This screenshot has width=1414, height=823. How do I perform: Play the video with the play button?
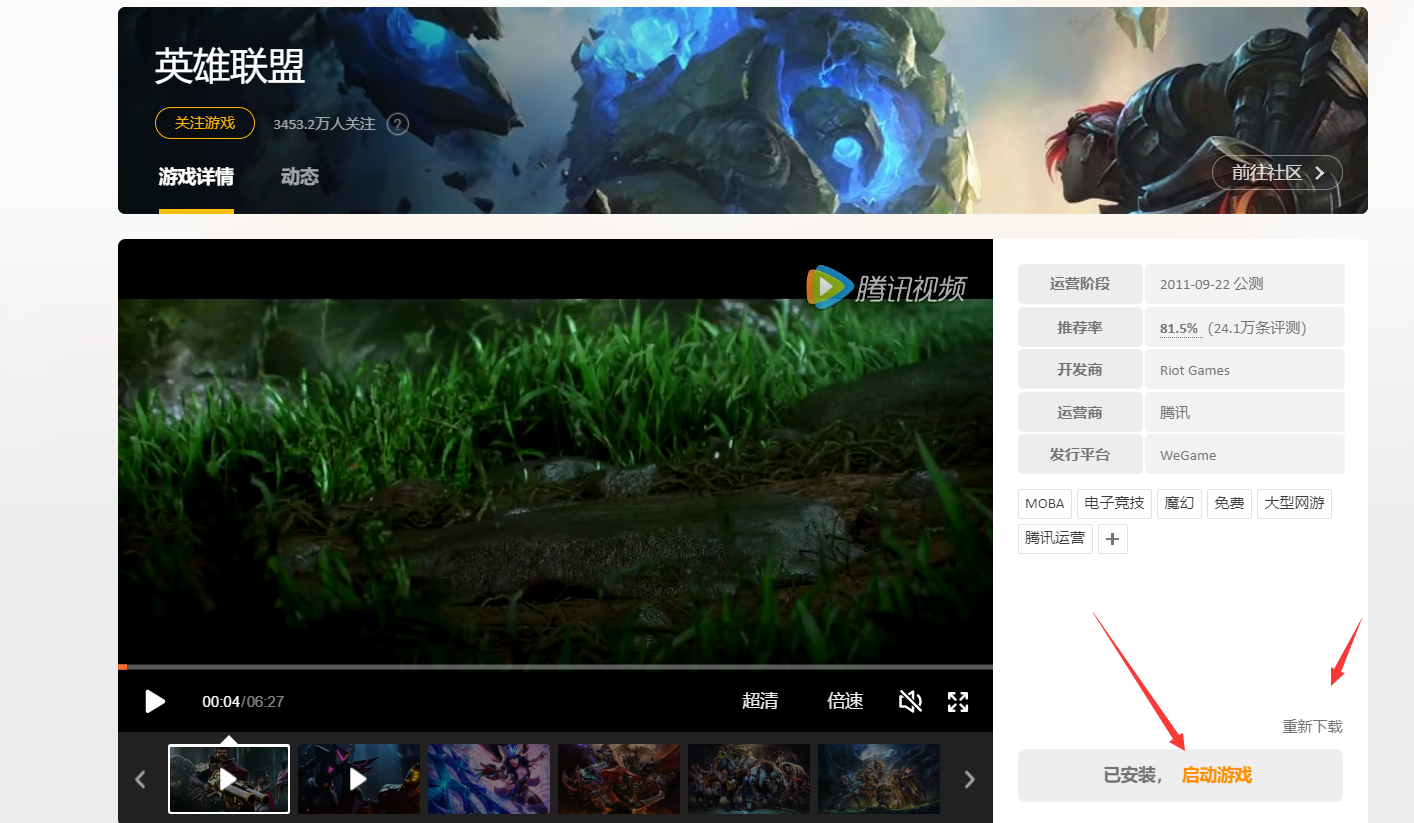click(155, 701)
